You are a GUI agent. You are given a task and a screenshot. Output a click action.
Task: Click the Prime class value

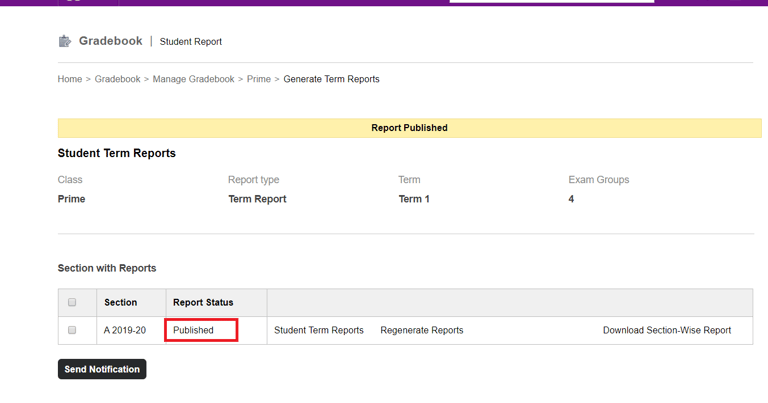72,199
